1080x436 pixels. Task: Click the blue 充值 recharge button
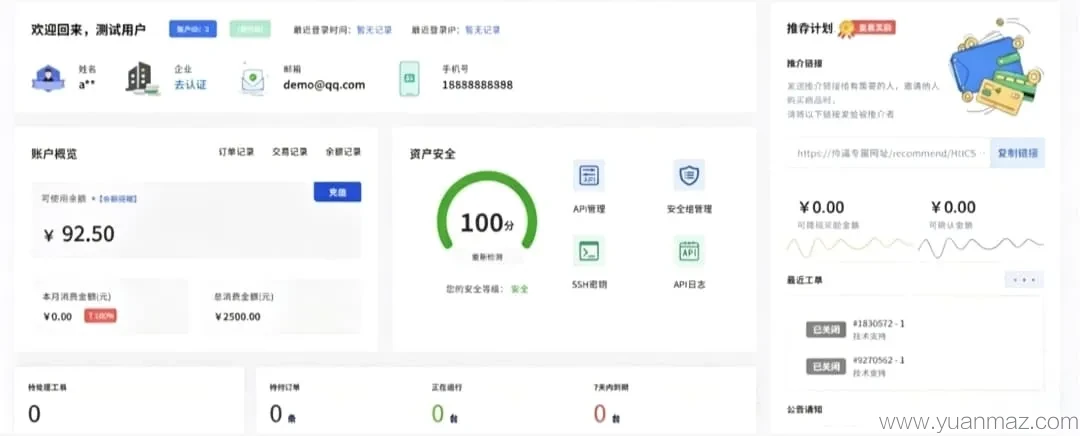pyautogui.click(x=338, y=192)
